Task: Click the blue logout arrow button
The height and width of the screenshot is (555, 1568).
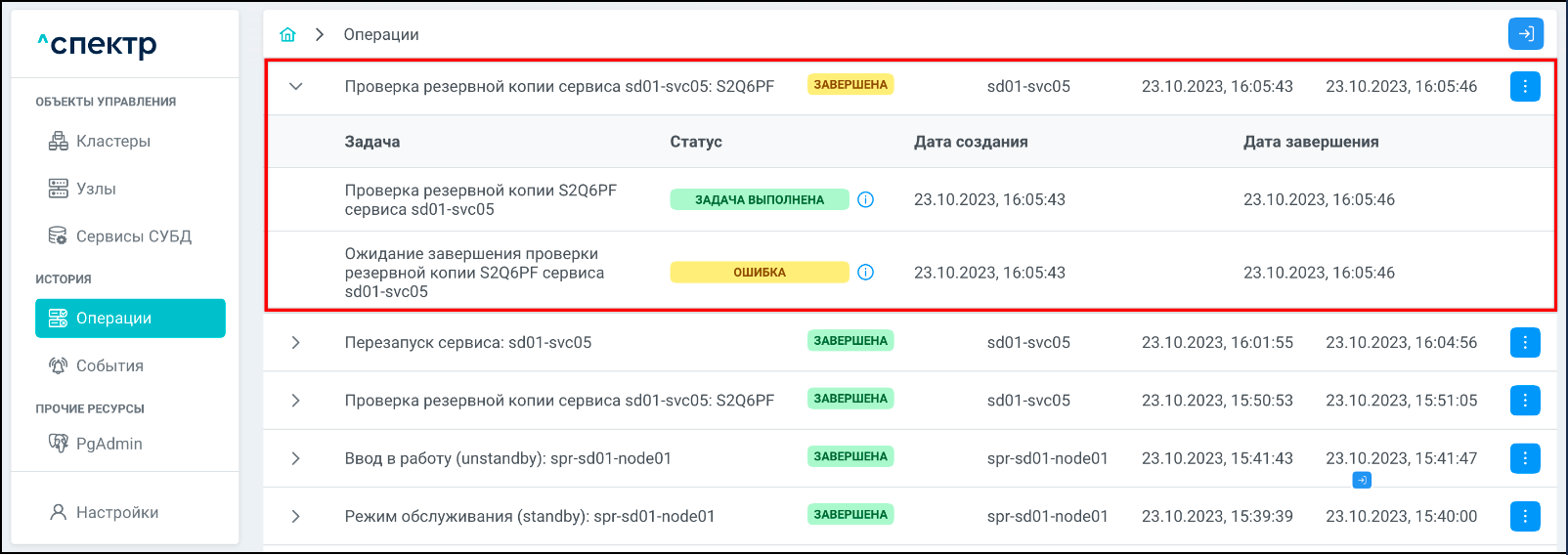Action: point(1525,34)
